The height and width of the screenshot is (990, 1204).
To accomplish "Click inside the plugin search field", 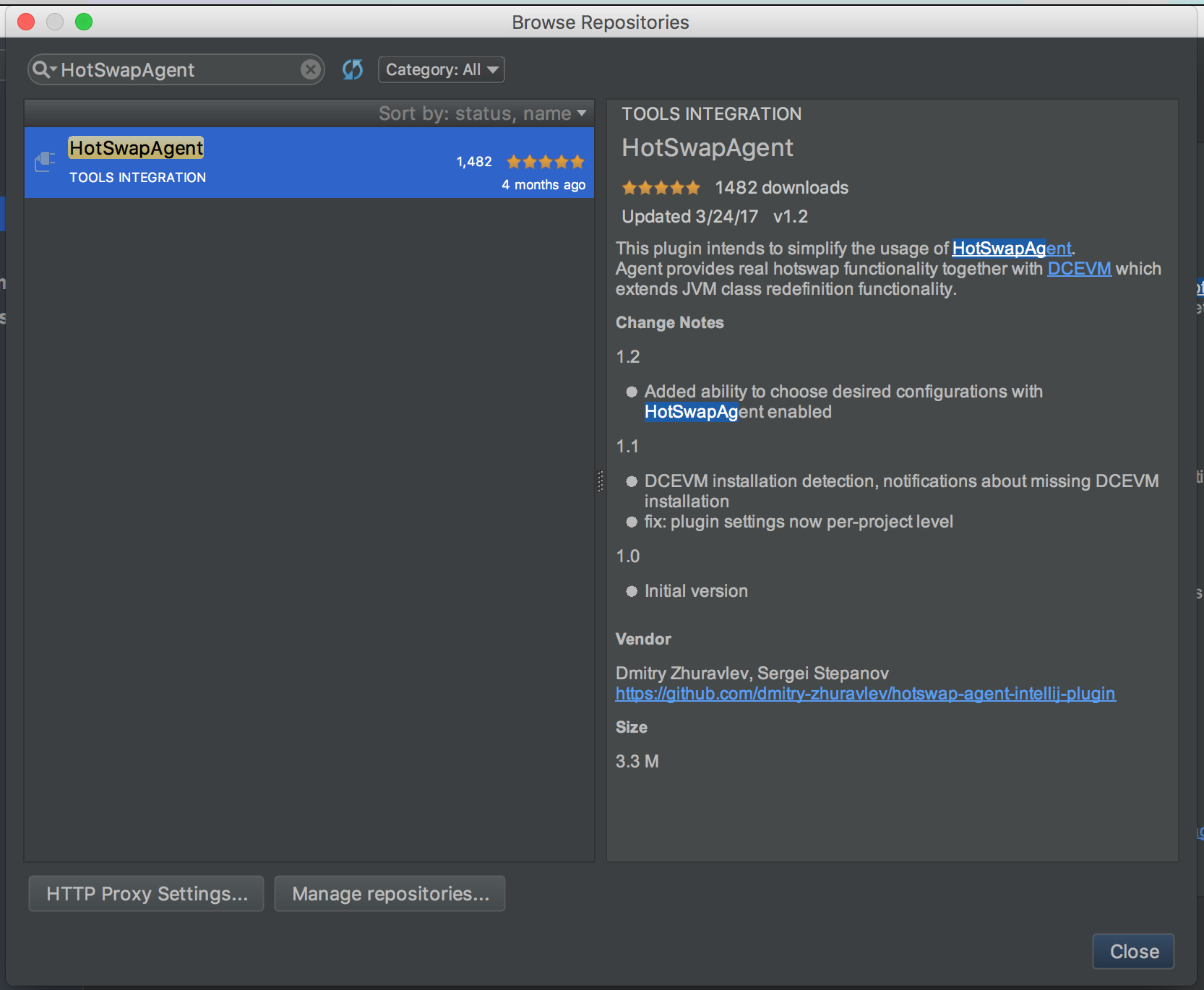I will (x=177, y=69).
